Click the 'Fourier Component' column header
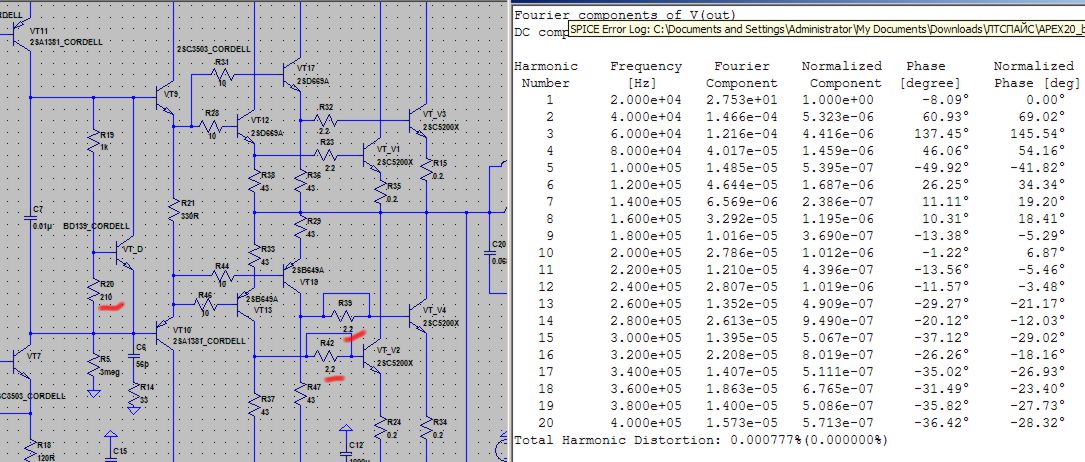This screenshot has height=462, width=1085. pyautogui.click(x=742, y=75)
